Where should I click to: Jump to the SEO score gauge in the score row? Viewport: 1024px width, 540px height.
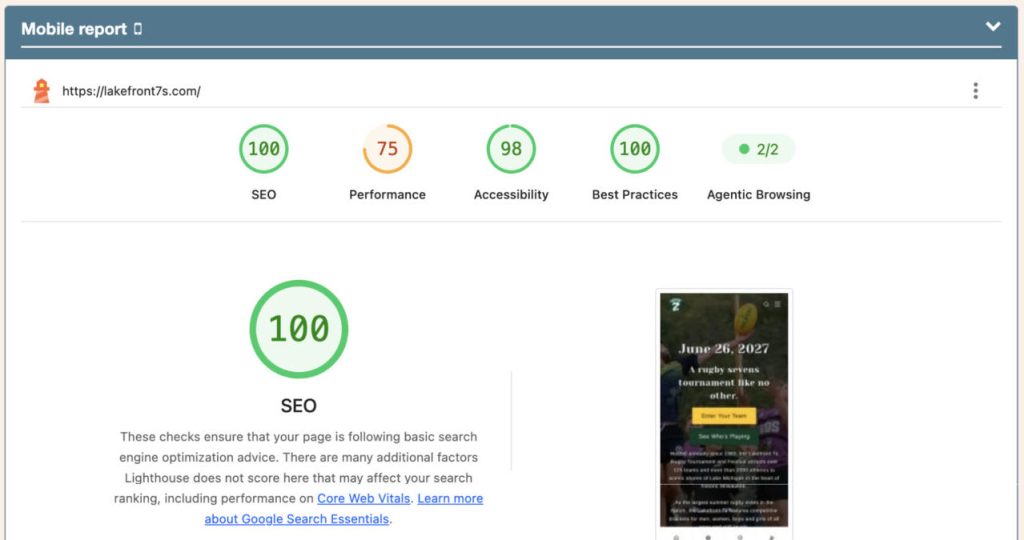click(x=264, y=149)
